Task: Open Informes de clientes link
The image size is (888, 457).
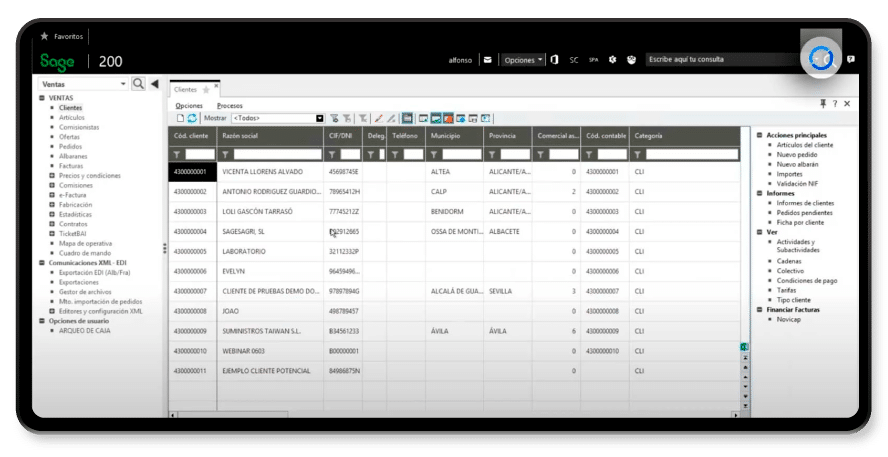Action: pyautogui.click(x=805, y=203)
